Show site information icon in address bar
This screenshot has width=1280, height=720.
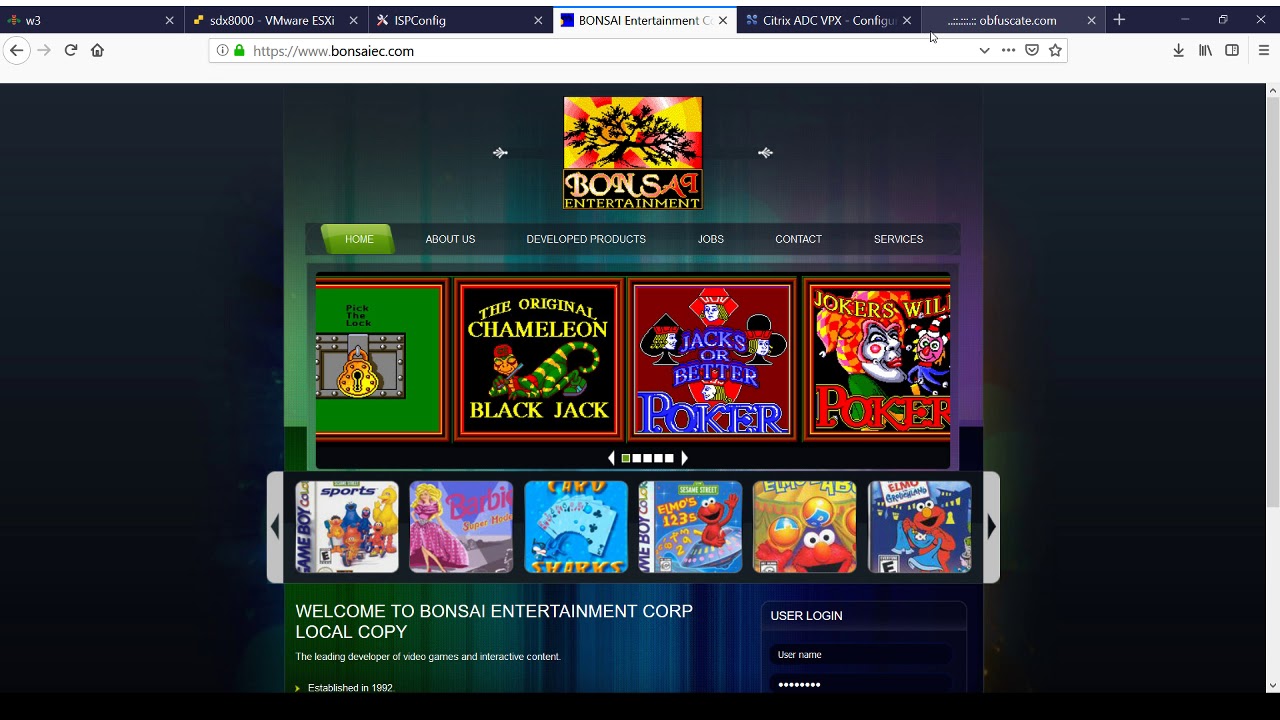click(x=222, y=50)
